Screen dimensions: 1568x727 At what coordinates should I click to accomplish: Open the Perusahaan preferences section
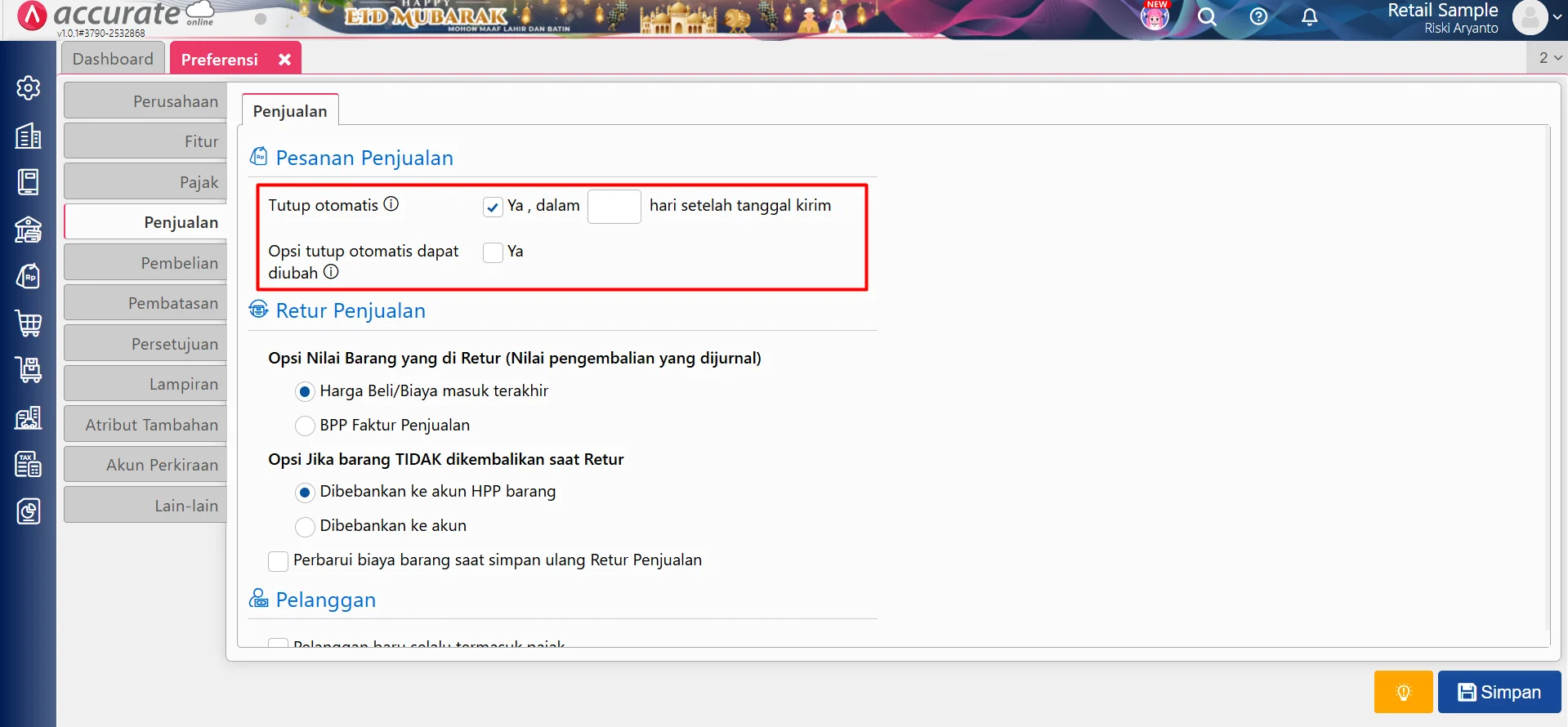tap(145, 101)
